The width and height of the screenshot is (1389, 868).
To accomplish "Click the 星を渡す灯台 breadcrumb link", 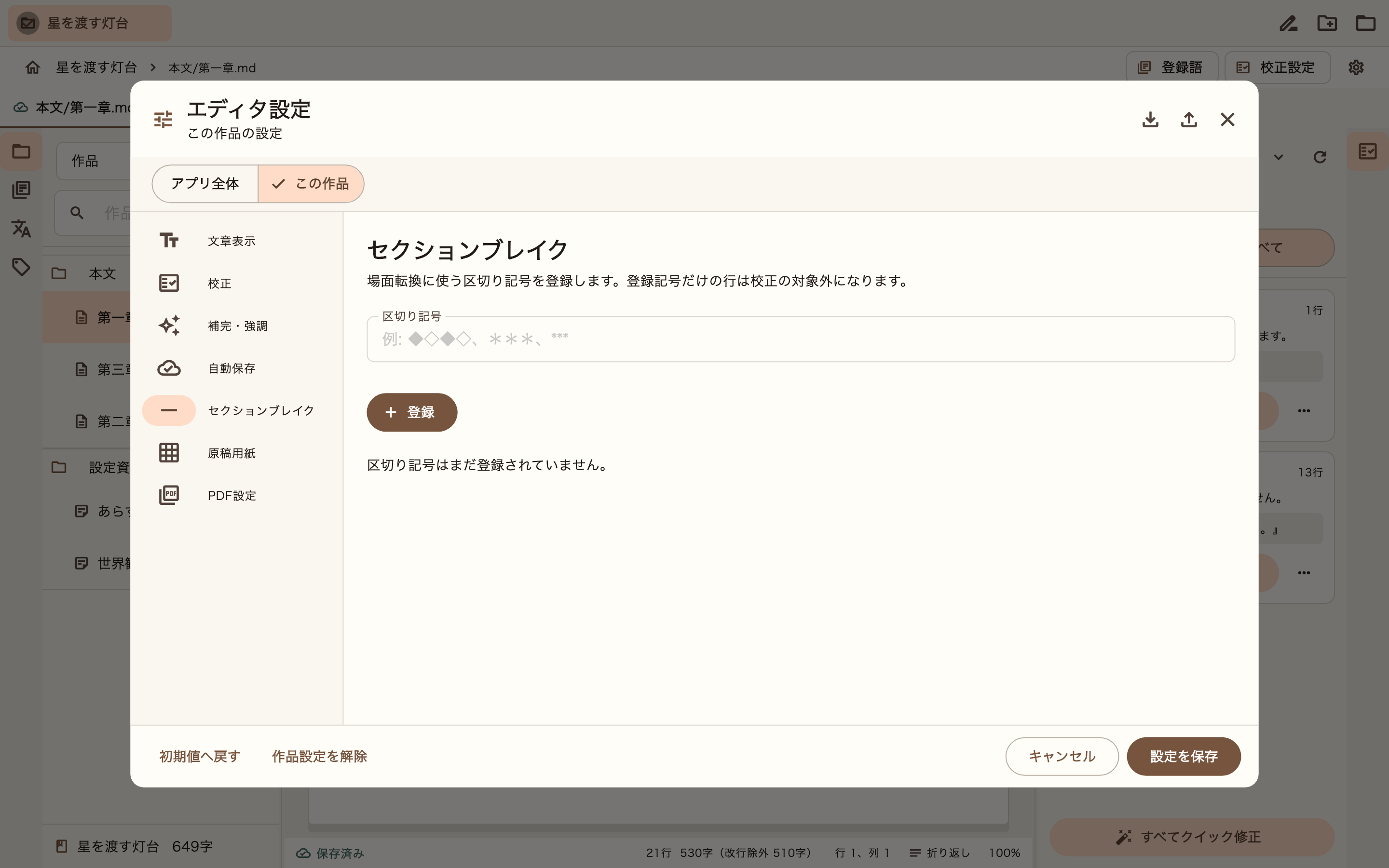I will pyautogui.click(x=96, y=67).
